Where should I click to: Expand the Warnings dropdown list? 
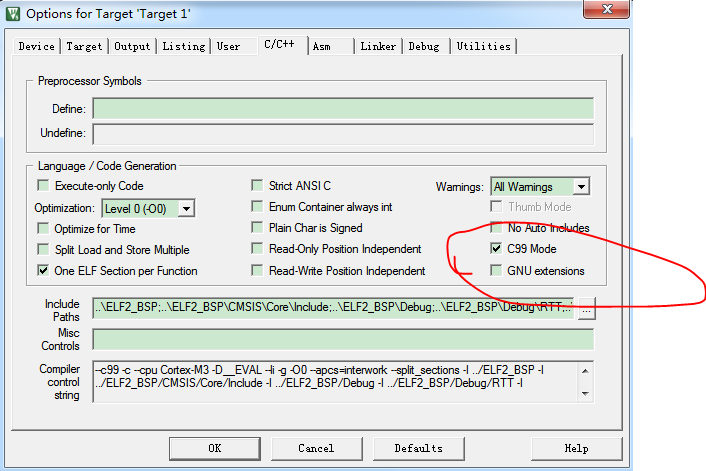tap(581, 187)
